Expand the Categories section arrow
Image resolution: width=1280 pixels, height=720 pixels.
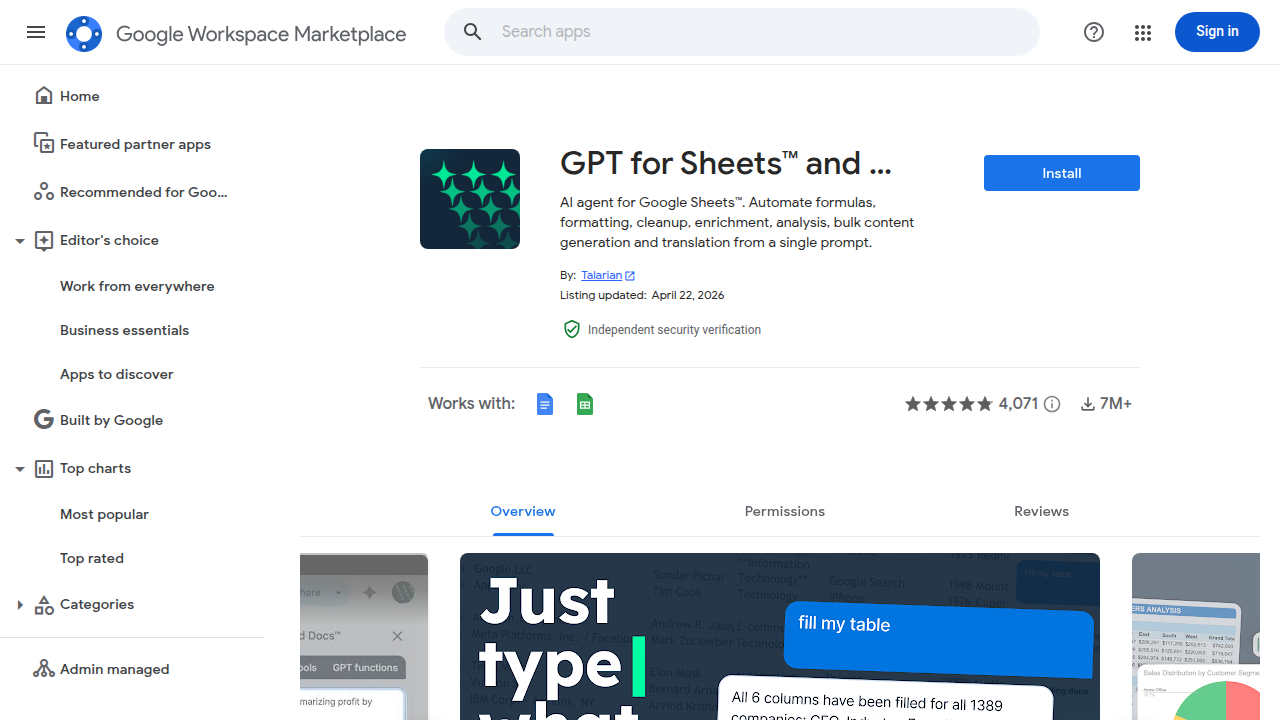pyautogui.click(x=19, y=605)
